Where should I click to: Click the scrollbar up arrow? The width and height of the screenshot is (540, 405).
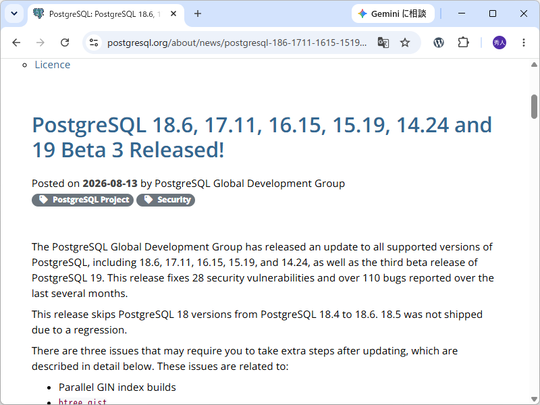click(x=534, y=64)
